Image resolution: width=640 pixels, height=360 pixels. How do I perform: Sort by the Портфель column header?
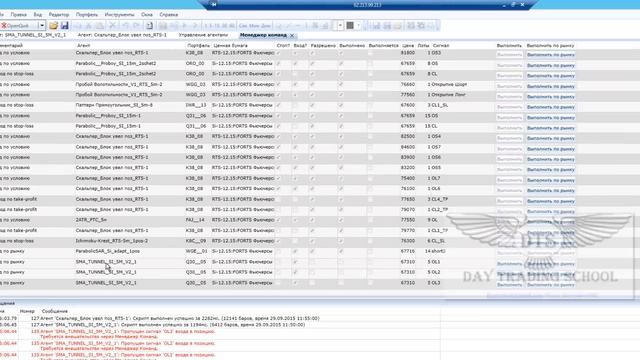198,46
